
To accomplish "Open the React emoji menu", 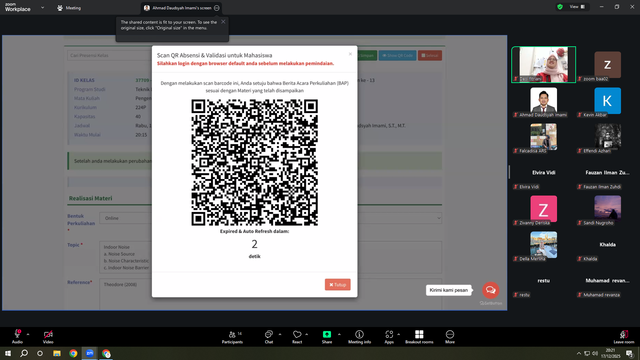I will click(x=297, y=337).
